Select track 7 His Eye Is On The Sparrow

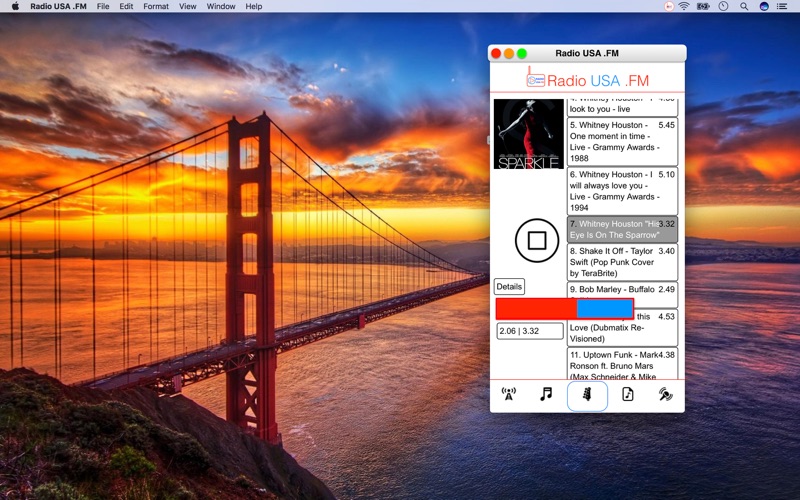[x=622, y=230]
